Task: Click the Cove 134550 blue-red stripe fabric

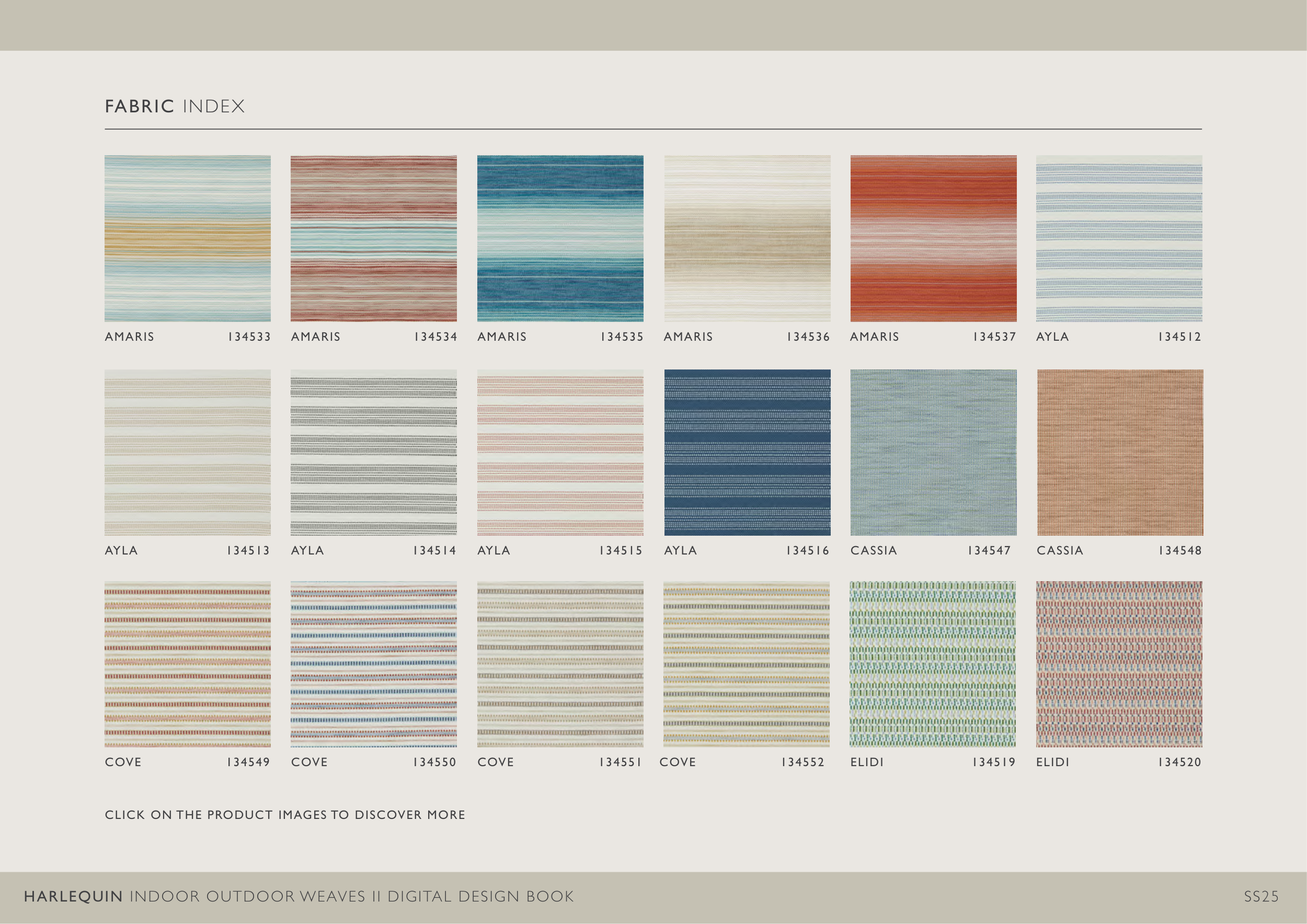Action: click(x=373, y=664)
